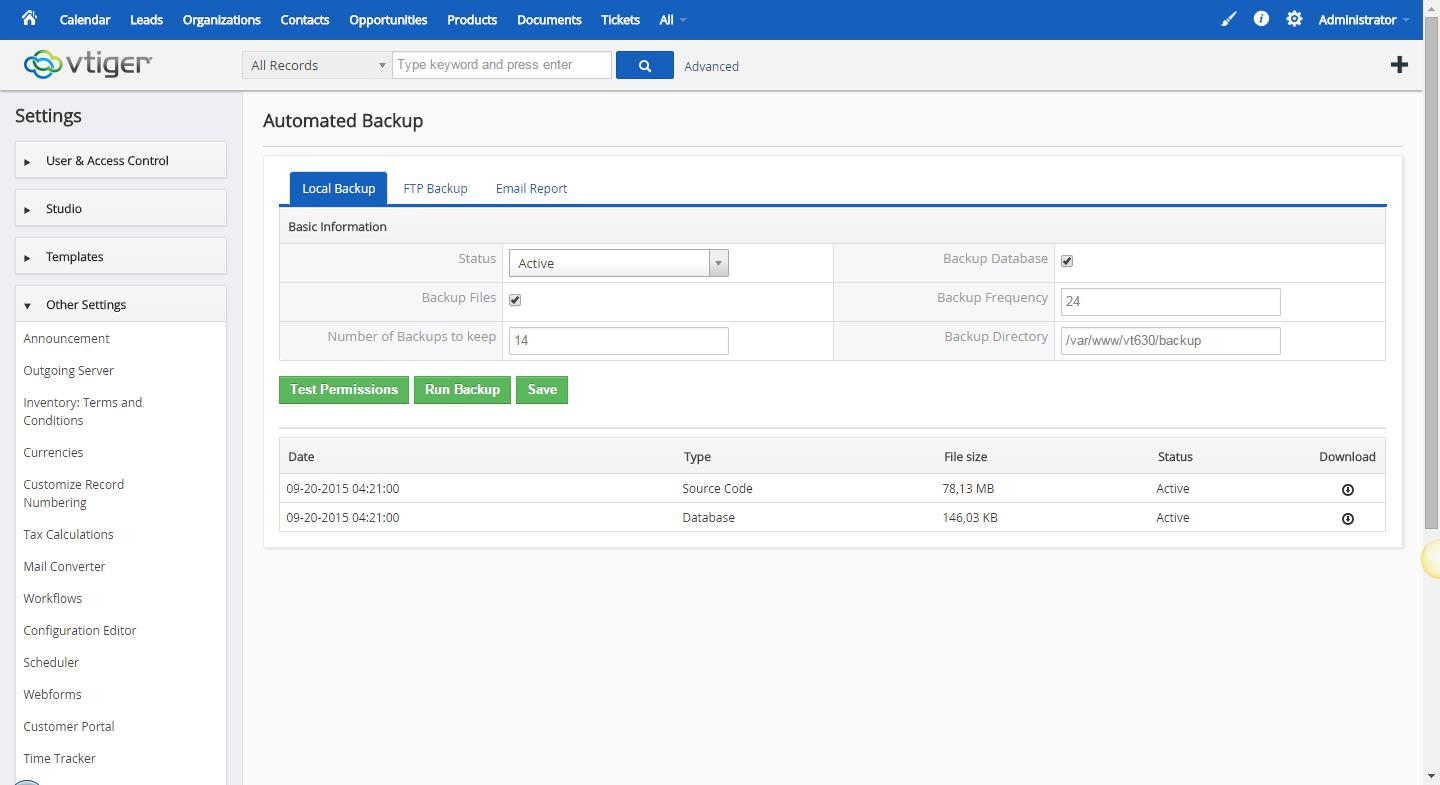Click the Database type cell
The width and height of the screenshot is (1440, 785).
[x=709, y=518]
